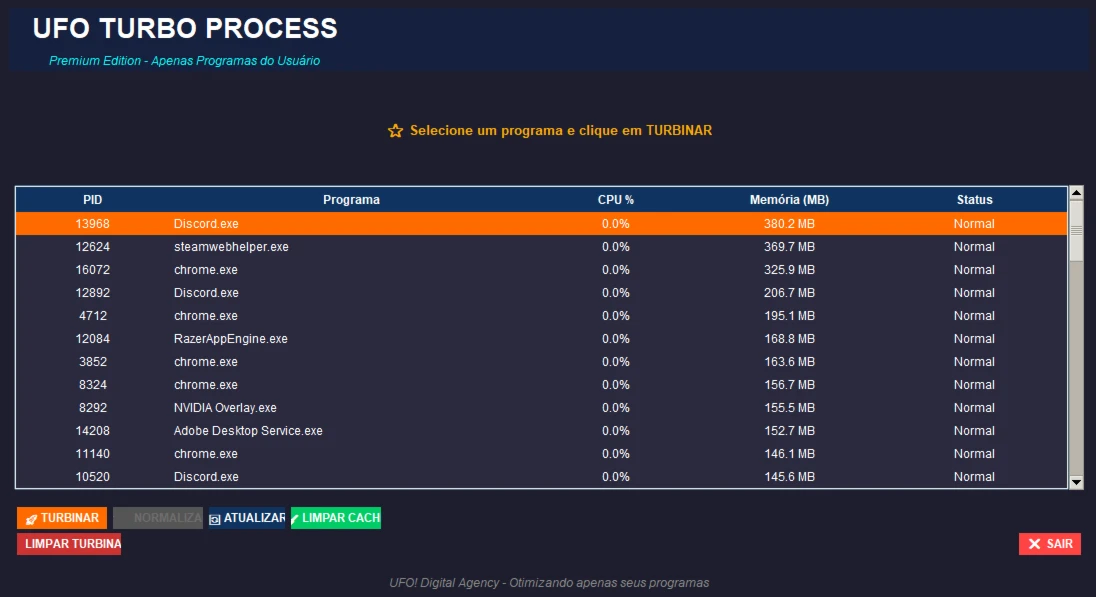This screenshot has width=1096, height=597.
Task: Select the steamwebhelper.exe process row
Action: [231, 247]
